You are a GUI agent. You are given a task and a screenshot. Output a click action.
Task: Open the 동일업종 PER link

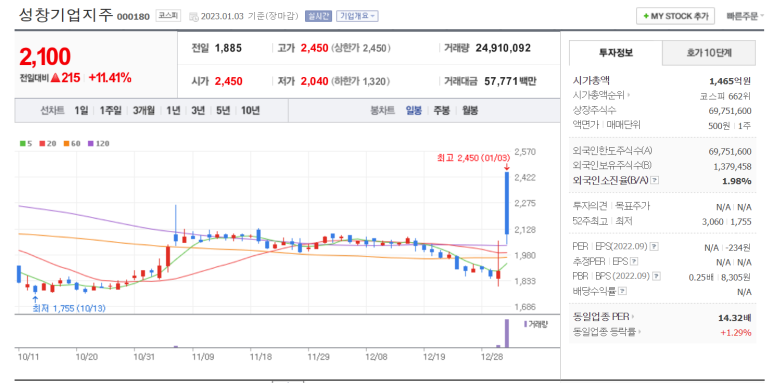pyautogui.click(x=604, y=317)
